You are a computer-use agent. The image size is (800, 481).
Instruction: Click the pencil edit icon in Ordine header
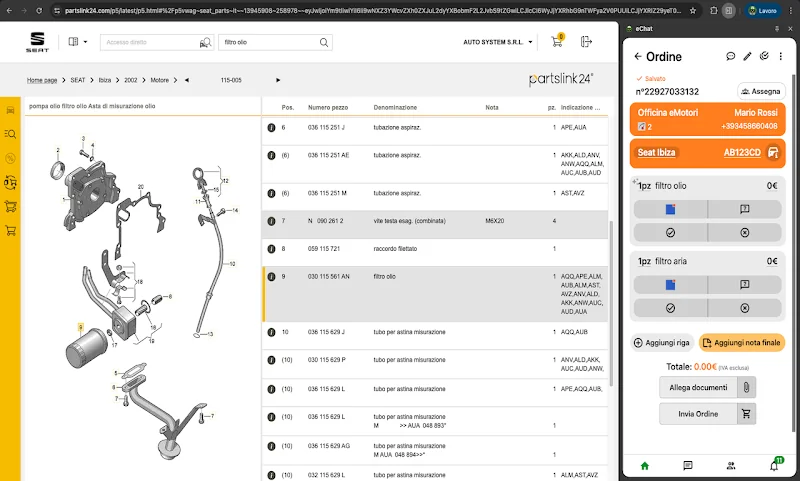[x=747, y=56]
